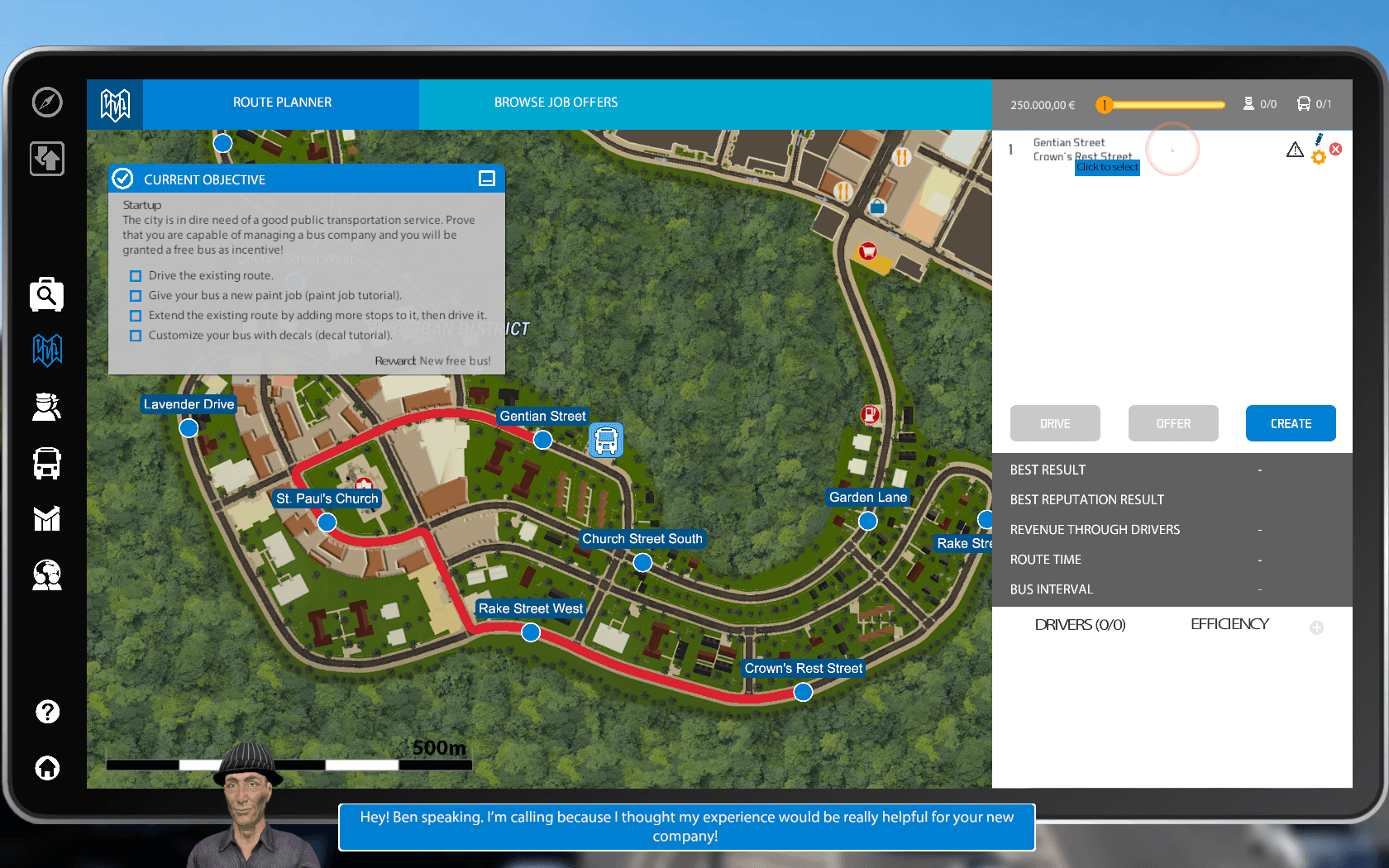Open the Efficiency tab
This screenshot has height=868, width=1389.
(x=1229, y=624)
